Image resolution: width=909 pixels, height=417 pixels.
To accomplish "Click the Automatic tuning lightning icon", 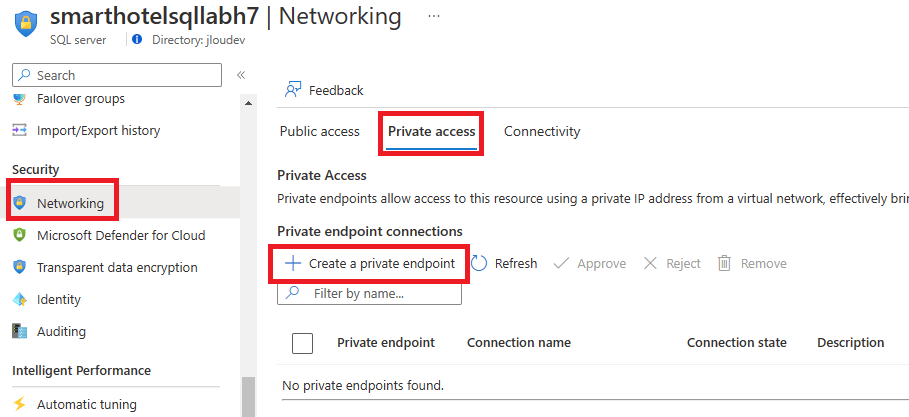I will 20,404.
